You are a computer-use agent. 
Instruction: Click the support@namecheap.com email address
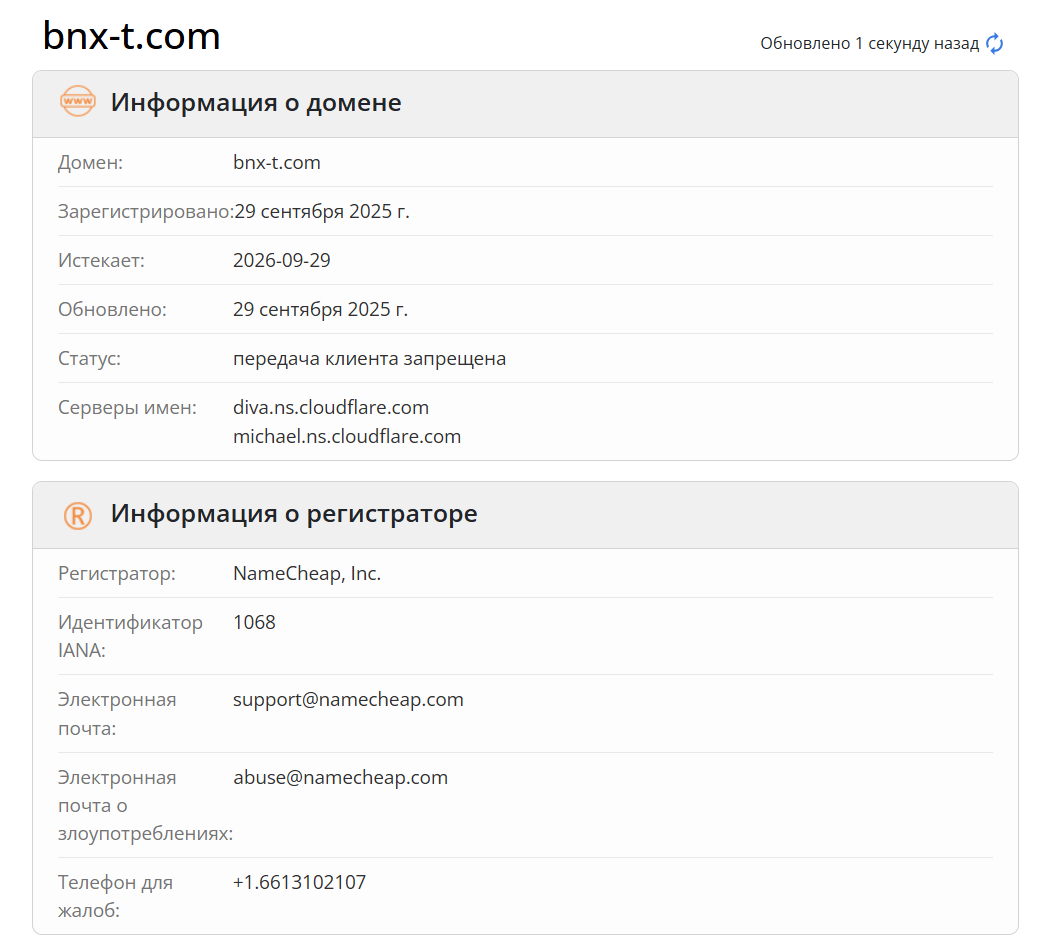348,699
